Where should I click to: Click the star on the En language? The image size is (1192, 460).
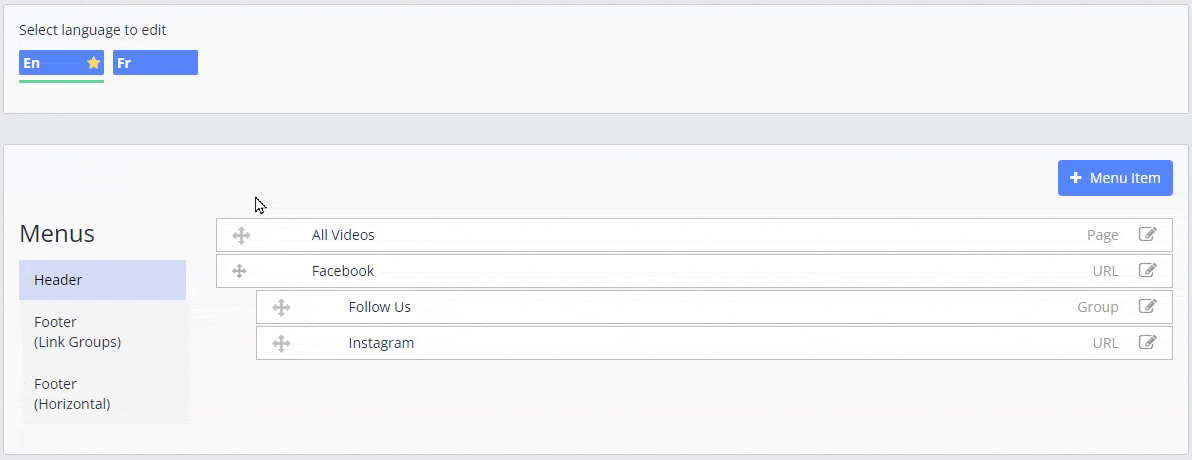pyautogui.click(x=94, y=63)
